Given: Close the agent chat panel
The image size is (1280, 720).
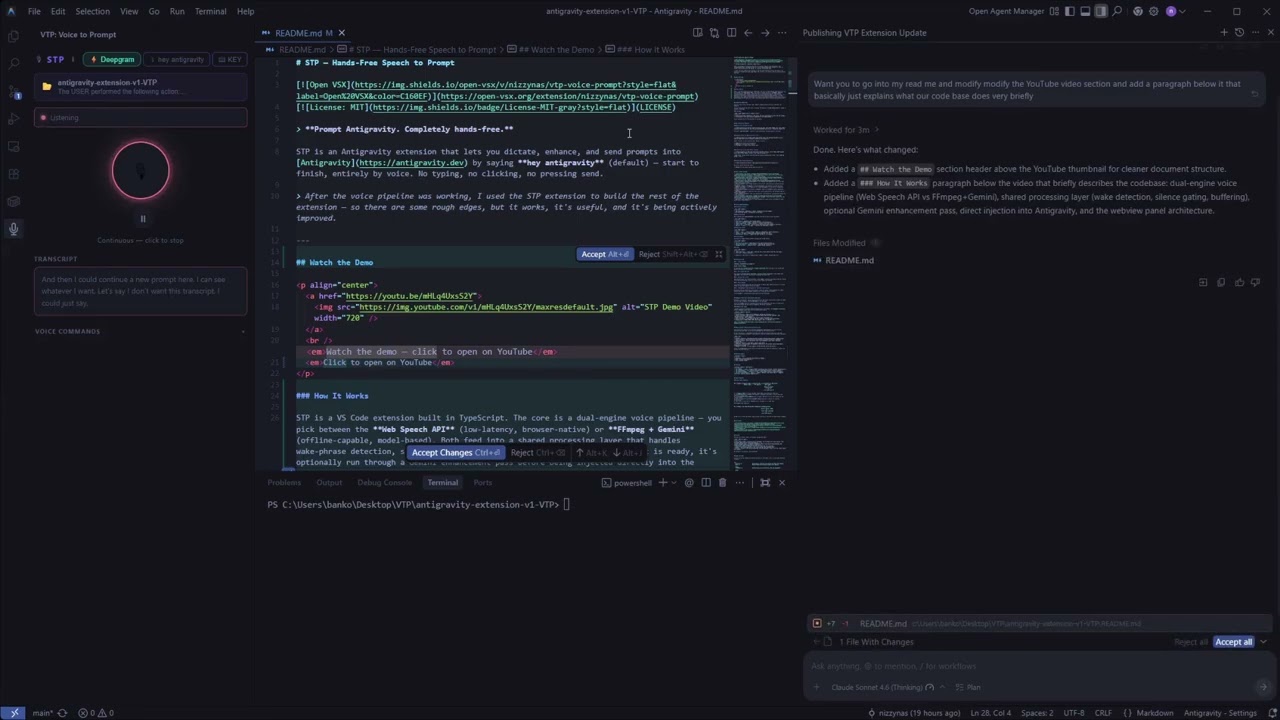Looking at the screenshot, I should pos(1270,33).
